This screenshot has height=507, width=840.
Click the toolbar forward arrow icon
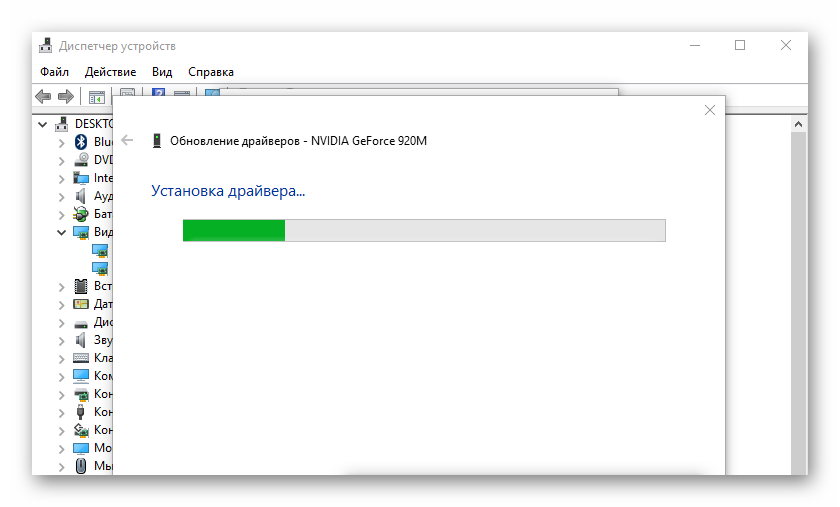(x=66, y=97)
